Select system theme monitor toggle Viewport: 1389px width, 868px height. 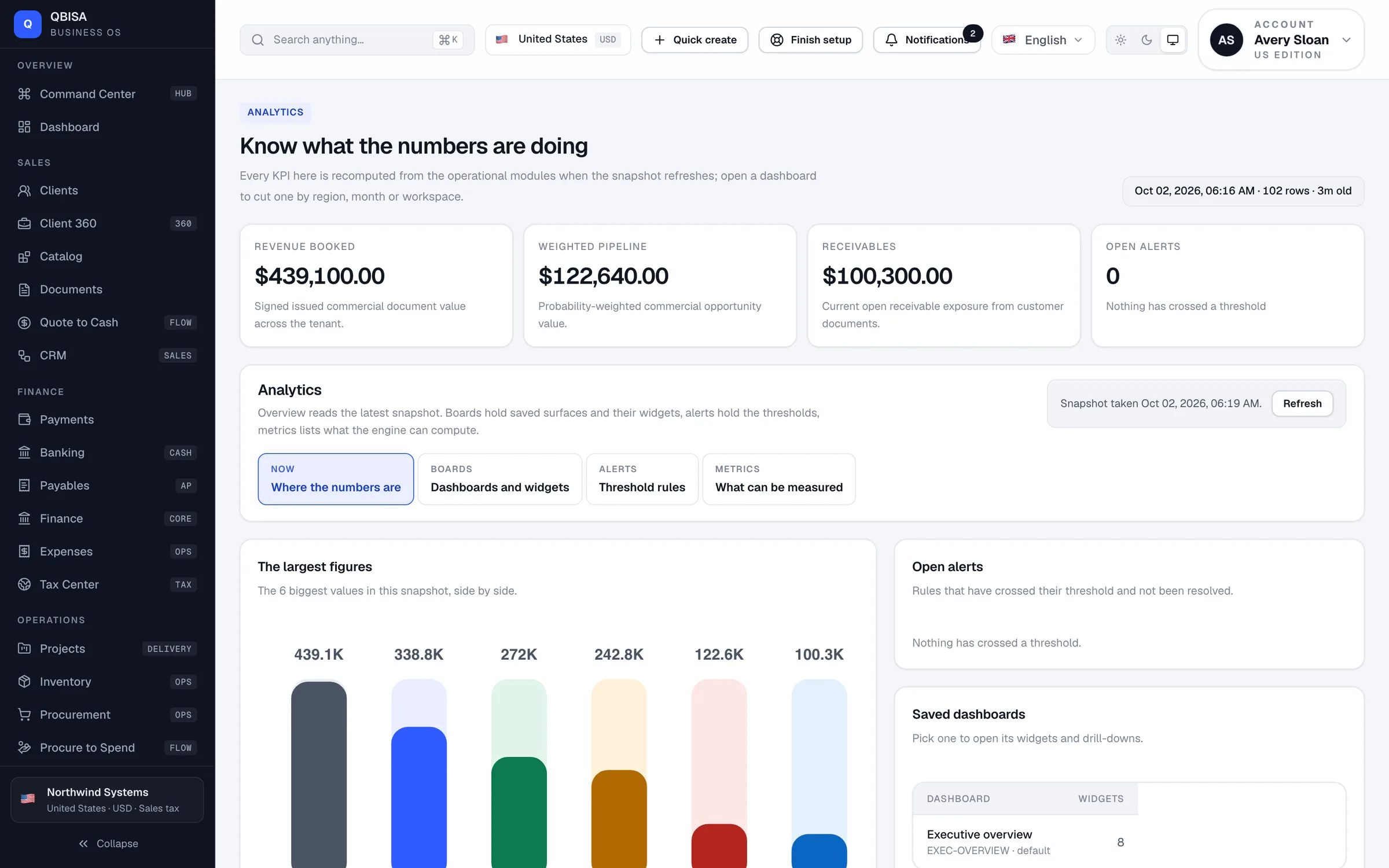1173,40
